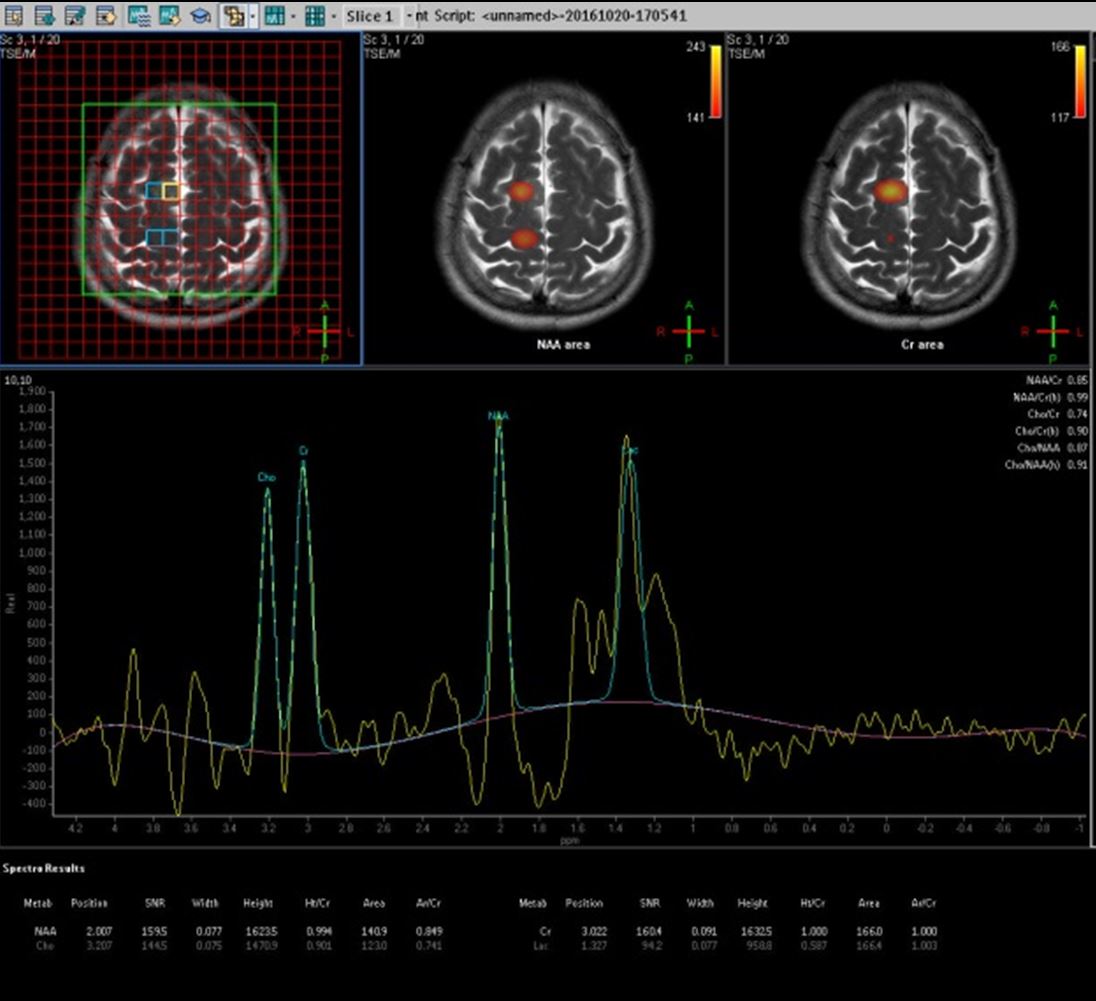The height and width of the screenshot is (1001, 1096).
Task: Select the NAA row in Spectra Results
Action: pos(238,931)
